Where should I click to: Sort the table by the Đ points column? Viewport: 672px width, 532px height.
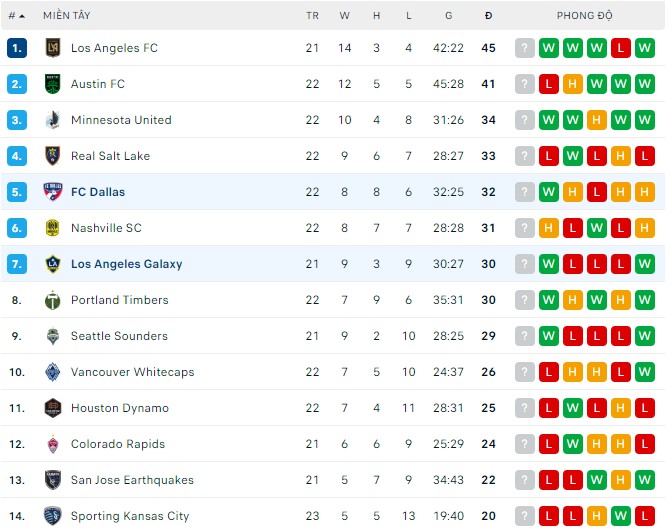[x=488, y=16]
